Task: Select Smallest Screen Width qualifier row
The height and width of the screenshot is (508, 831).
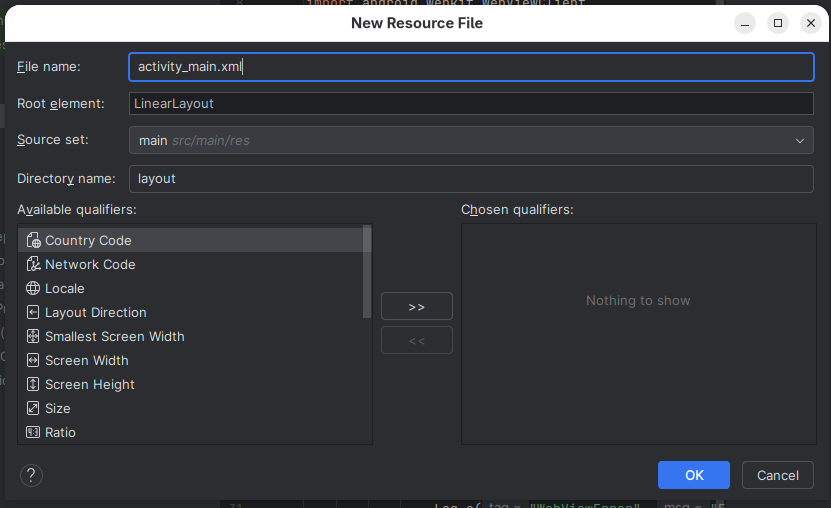Action: pos(191,336)
